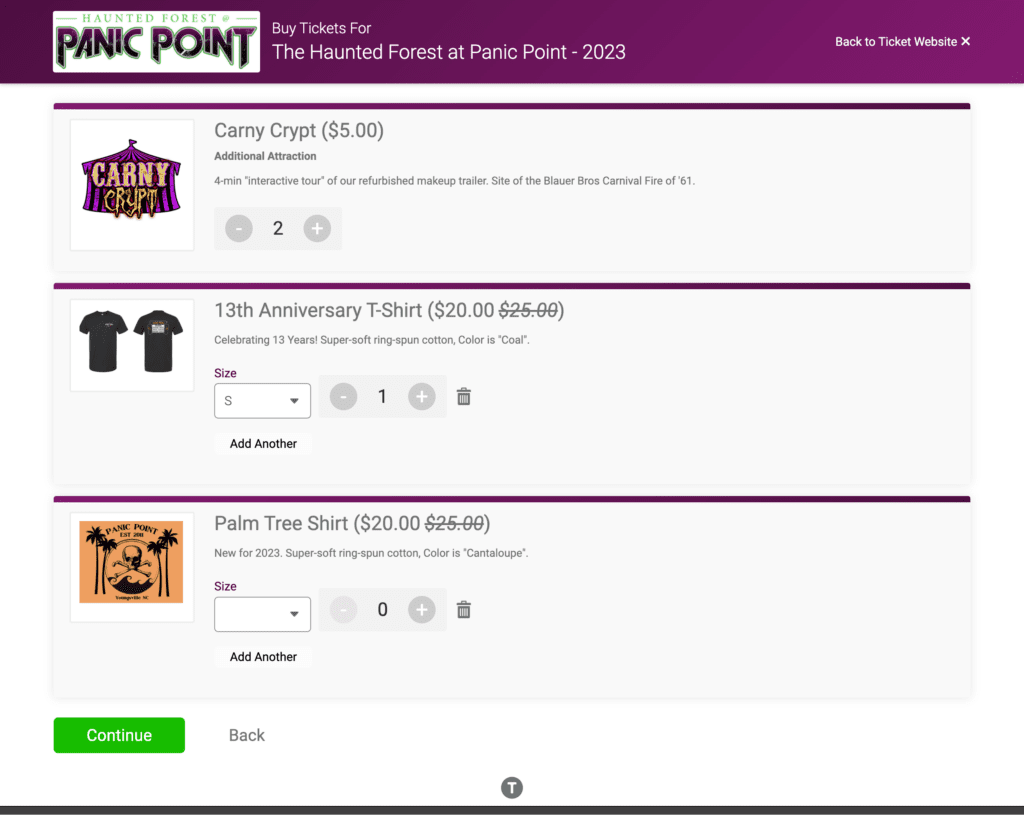Screen dimensions: 1024x815
Task: Remove Palm Tree Shirt row with trash icon
Action: pos(464,609)
